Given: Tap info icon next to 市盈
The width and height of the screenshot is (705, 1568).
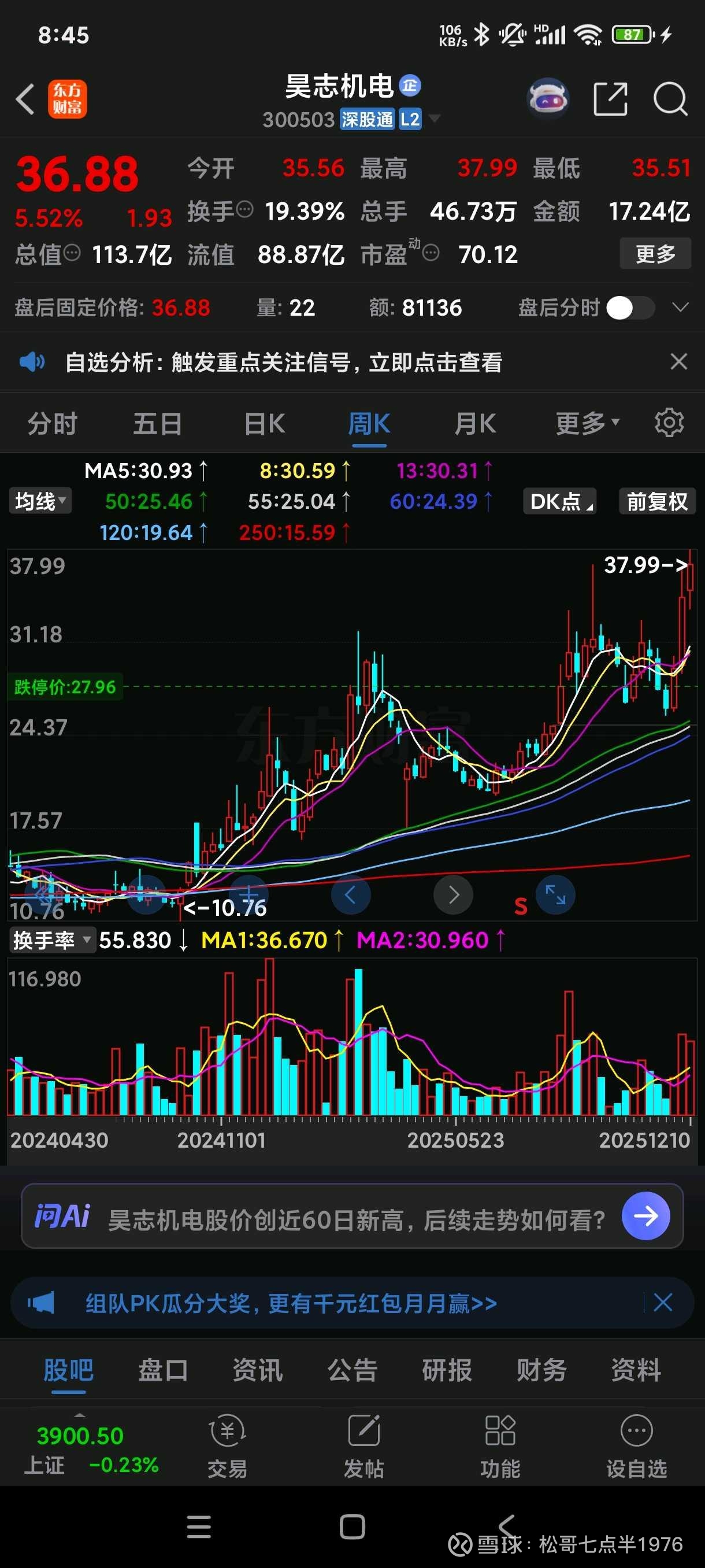Looking at the screenshot, I should click(431, 252).
